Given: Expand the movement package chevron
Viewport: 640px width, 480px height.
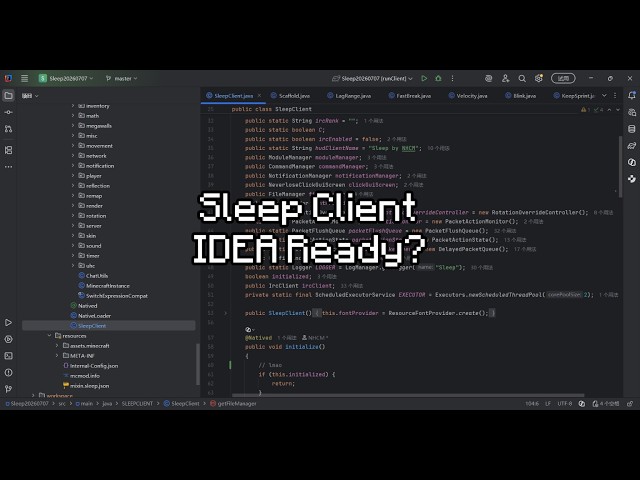Looking at the screenshot, I should point(73,146).
